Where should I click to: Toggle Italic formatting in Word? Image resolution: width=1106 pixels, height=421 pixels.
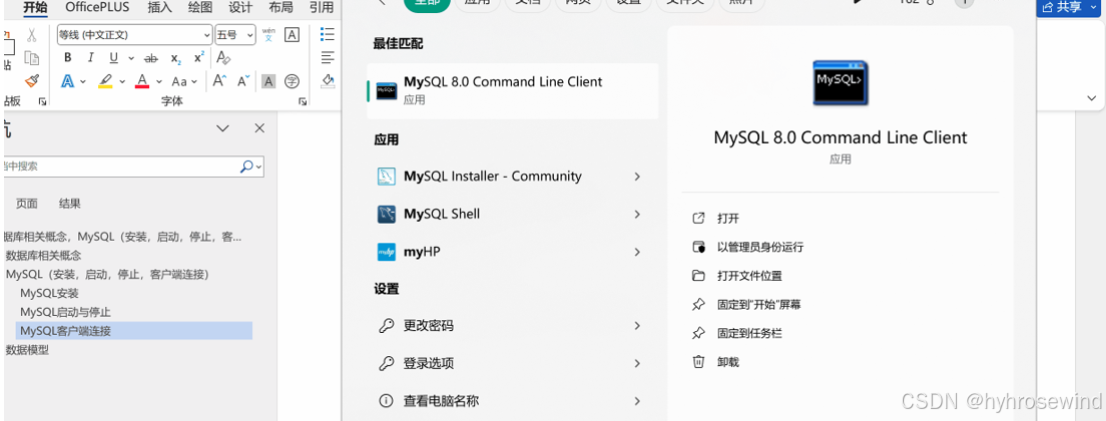(89, 58)
